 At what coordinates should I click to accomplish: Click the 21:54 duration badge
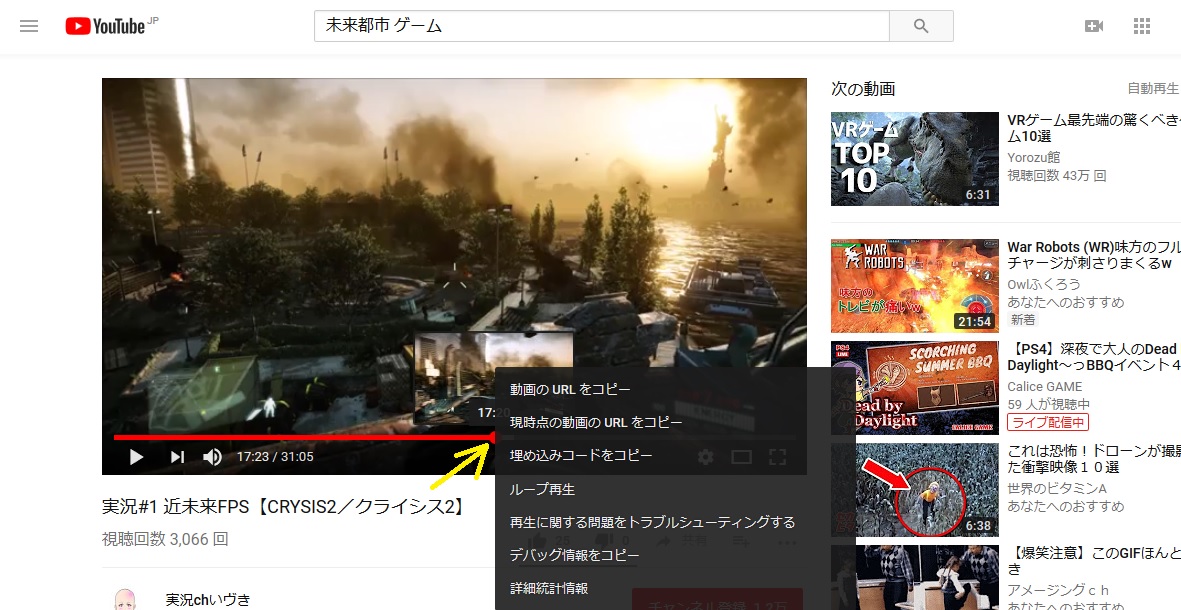pyautogui.click(x=975, y=322)
